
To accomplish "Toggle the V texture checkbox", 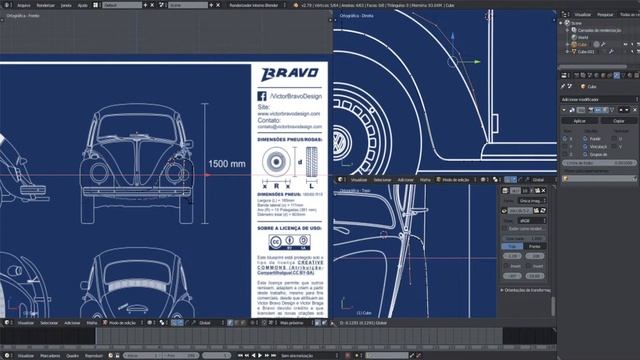I will (x=614, y=147).
